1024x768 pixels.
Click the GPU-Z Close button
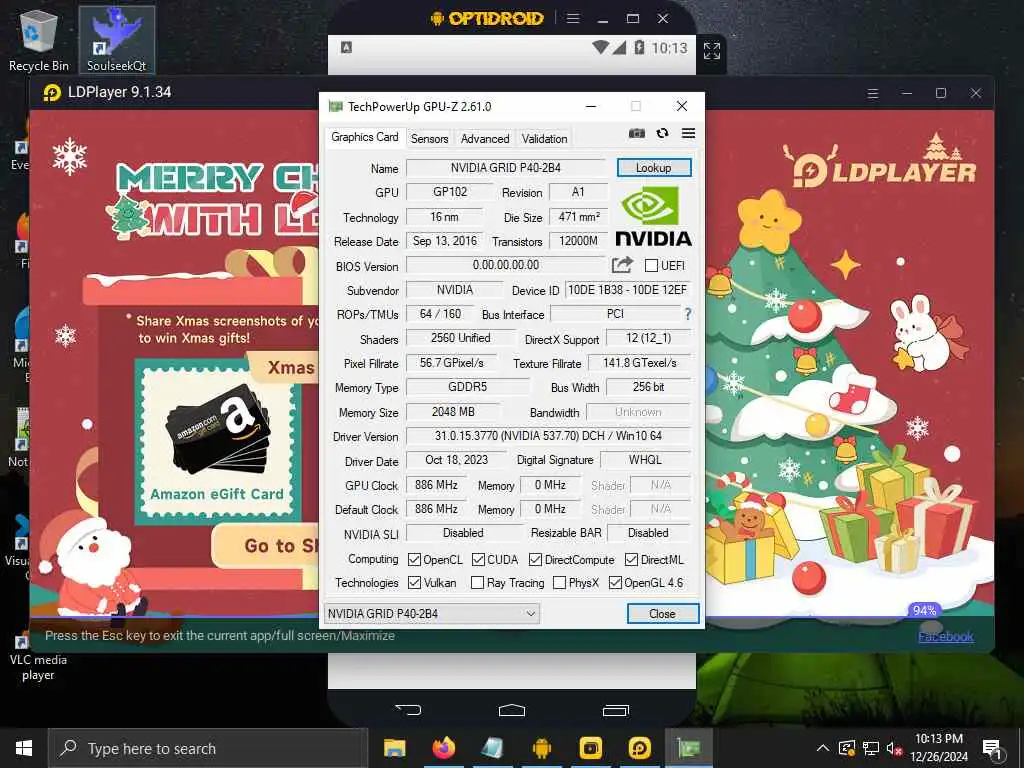click(662, 614)
